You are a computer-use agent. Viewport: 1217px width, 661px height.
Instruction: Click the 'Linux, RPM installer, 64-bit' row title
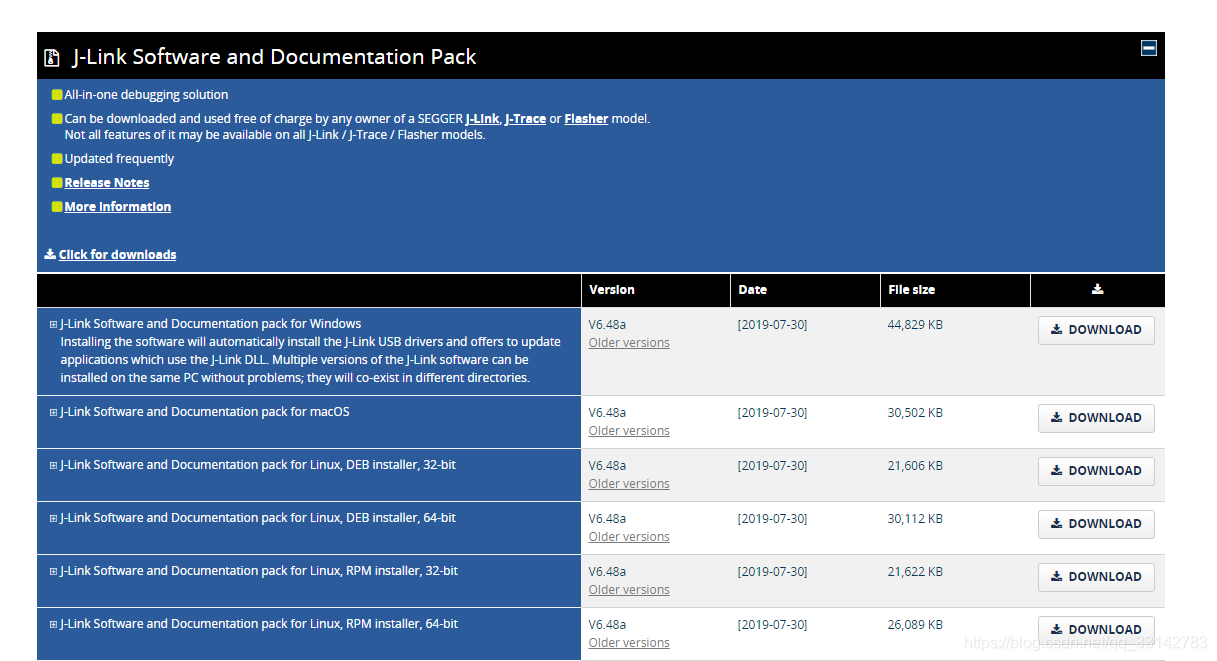pyautogui.click(x=259, y=624)
